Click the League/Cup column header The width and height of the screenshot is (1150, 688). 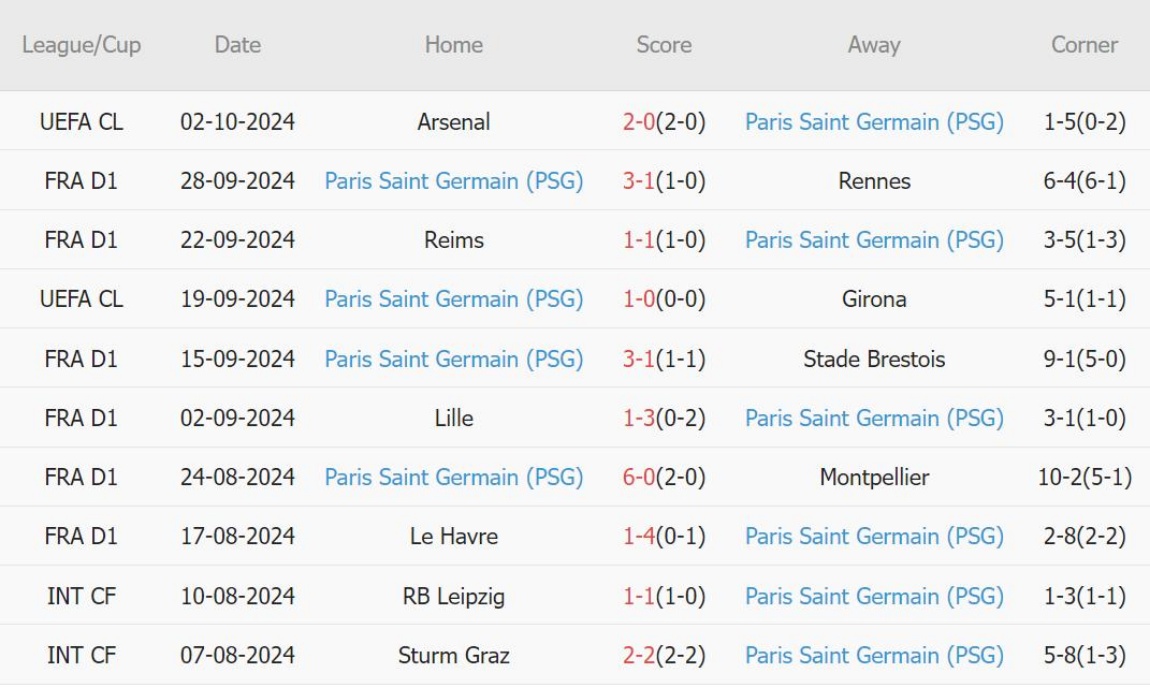[81, 45]
